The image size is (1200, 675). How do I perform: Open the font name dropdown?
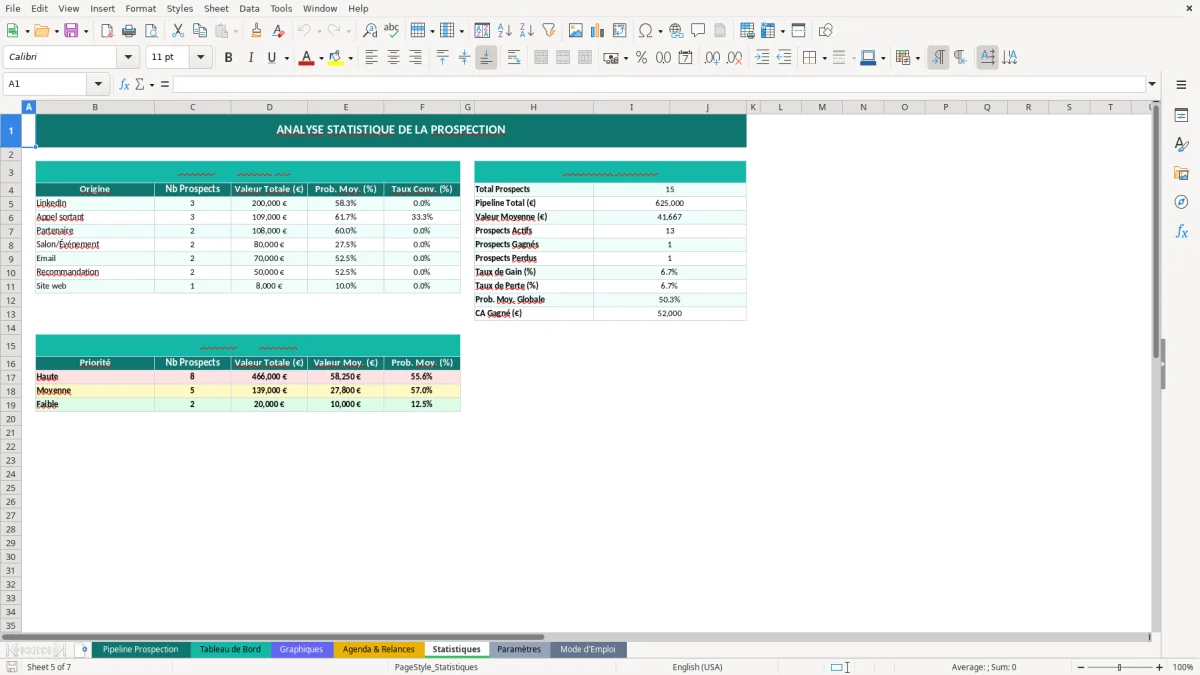point(128,58)
